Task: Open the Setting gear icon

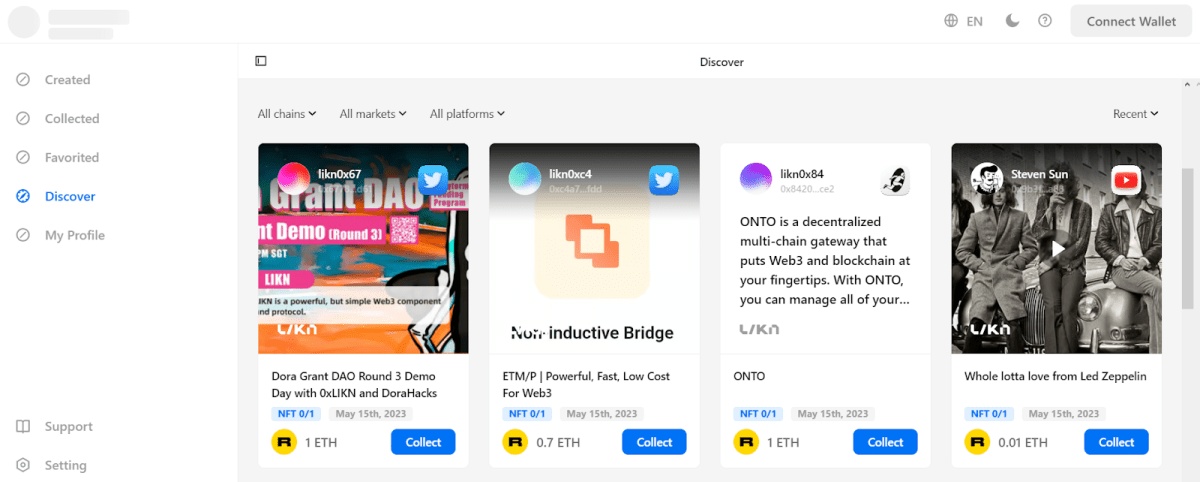Action: click(x=23, y=466)
